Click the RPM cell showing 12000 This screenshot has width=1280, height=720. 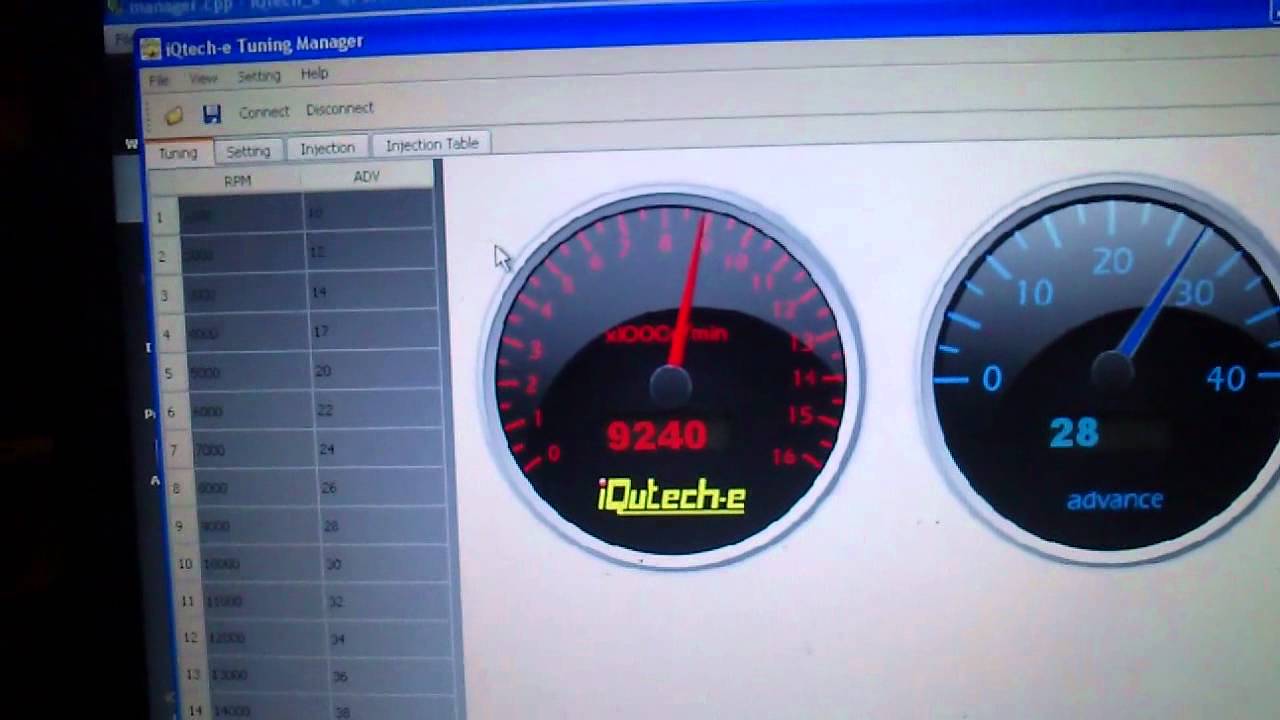266,638
